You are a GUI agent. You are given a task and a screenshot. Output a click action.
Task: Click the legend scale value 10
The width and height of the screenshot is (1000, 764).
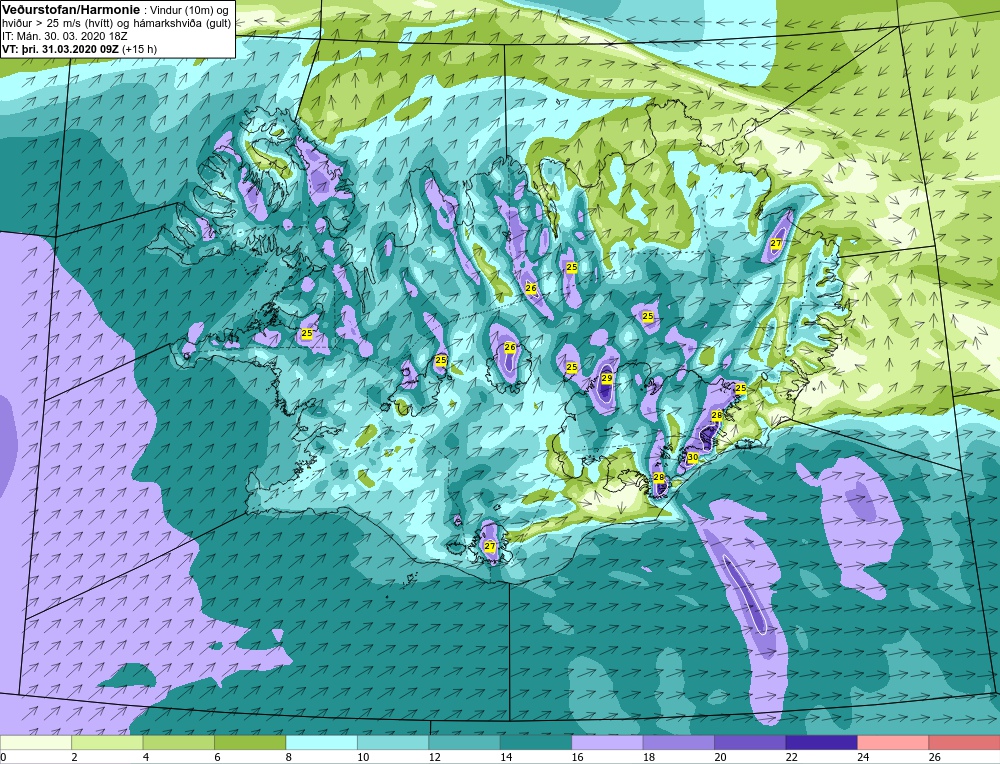[363, 757]
